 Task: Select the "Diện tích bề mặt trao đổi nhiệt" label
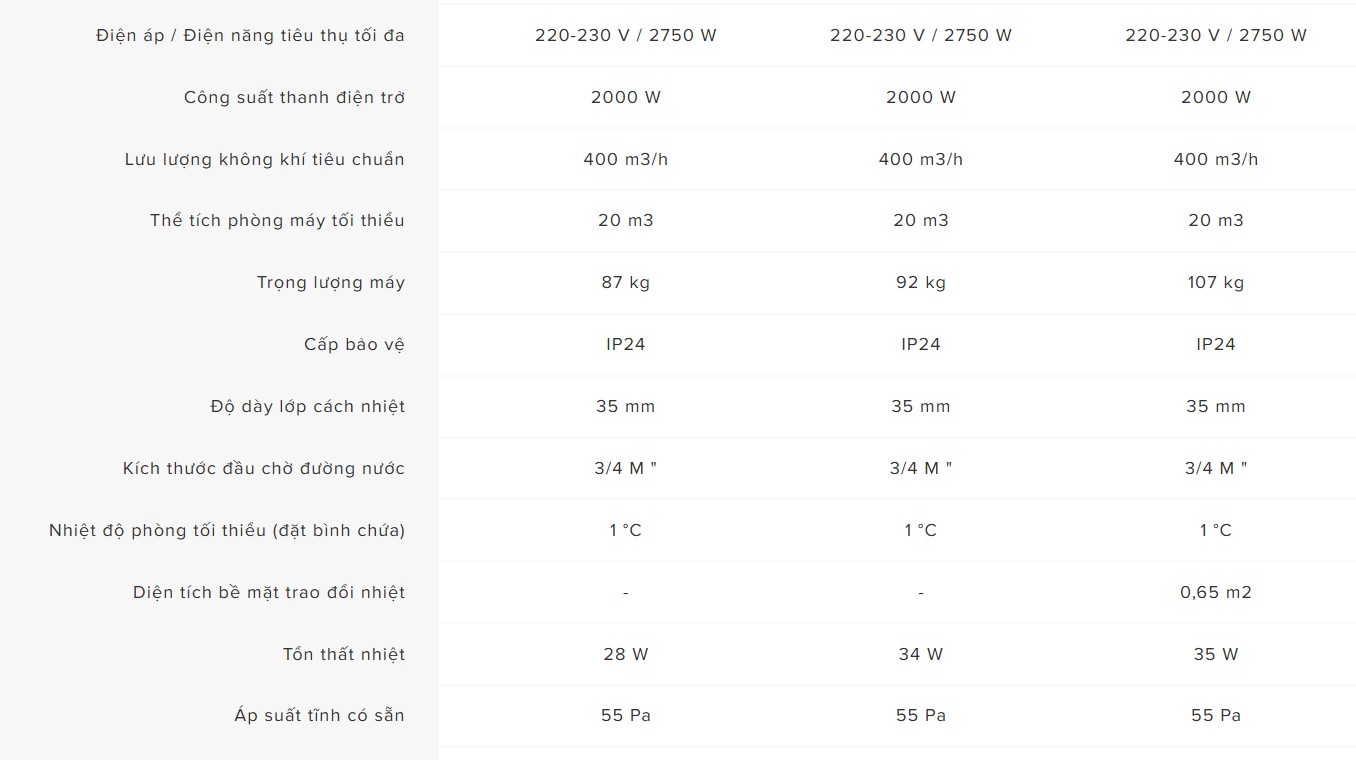(x=268, y=592)
